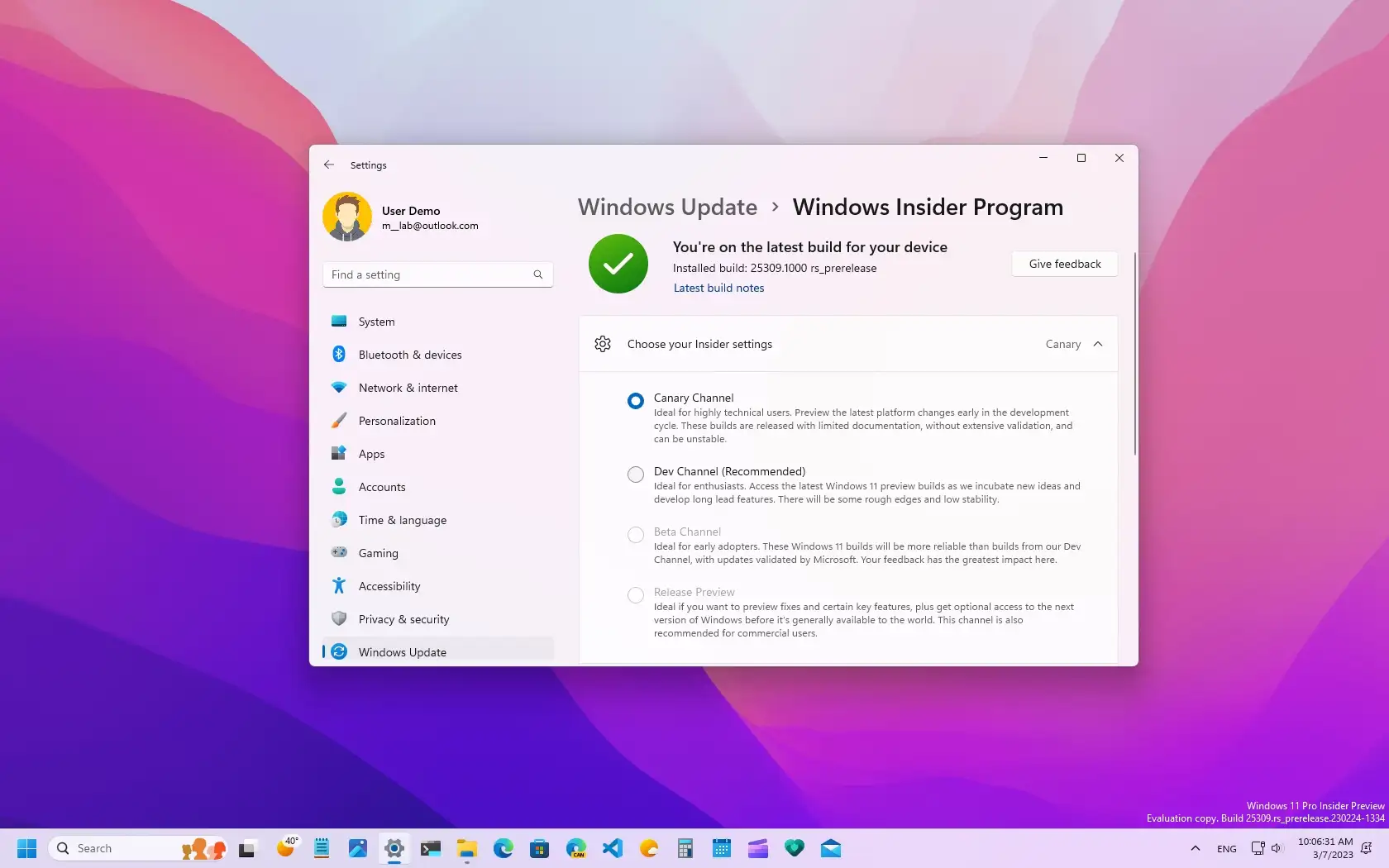Select Windows Update in the sidebar

click(x=438, y=651)
